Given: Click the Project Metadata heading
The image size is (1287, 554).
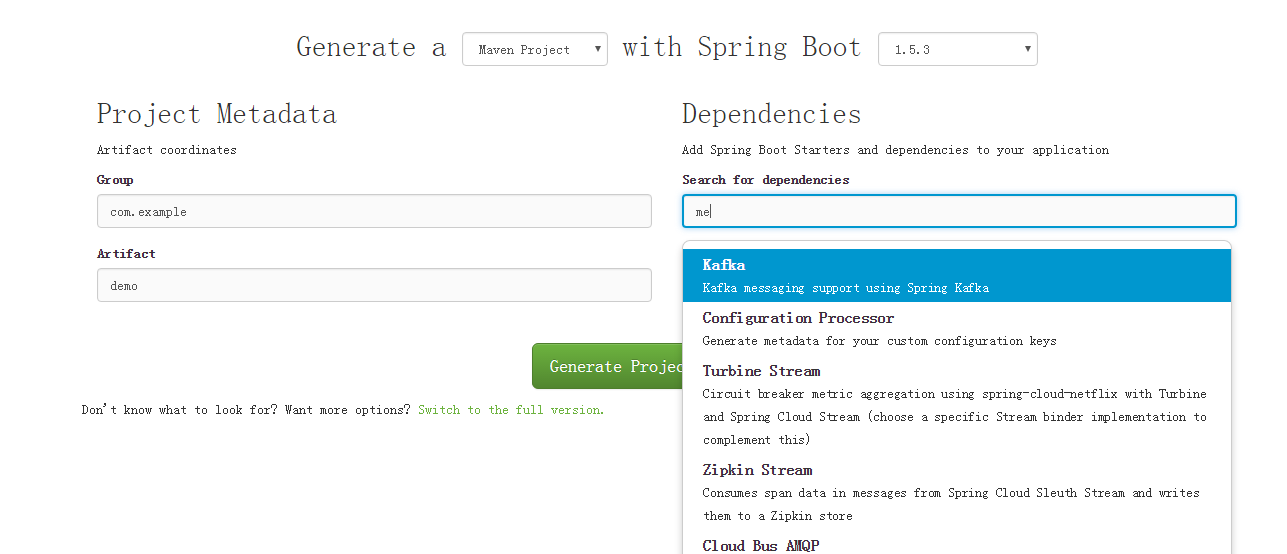Looking at the screenshot, I should [216, 114].
